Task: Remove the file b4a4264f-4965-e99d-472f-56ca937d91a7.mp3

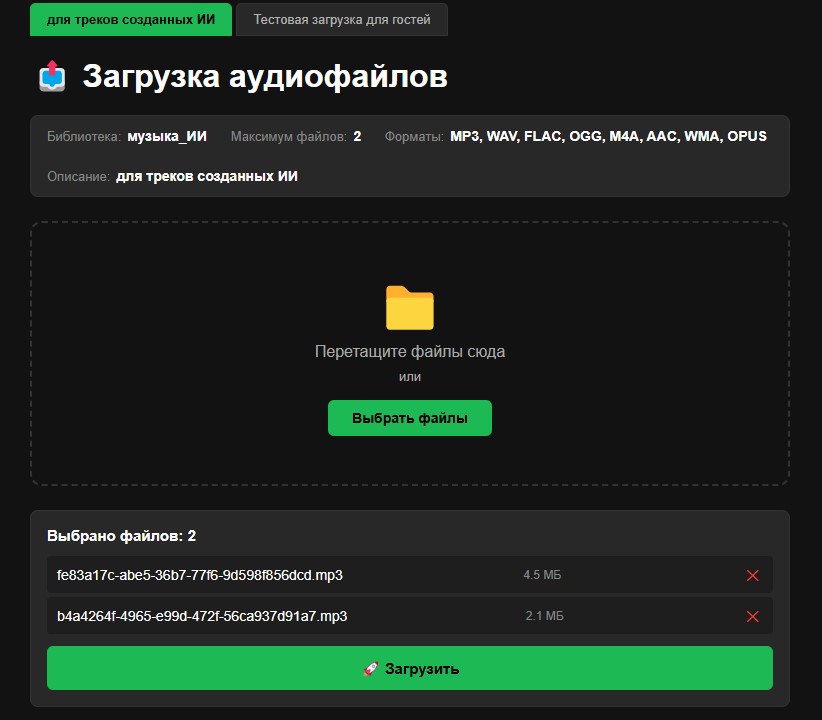Action: (753, 616)
